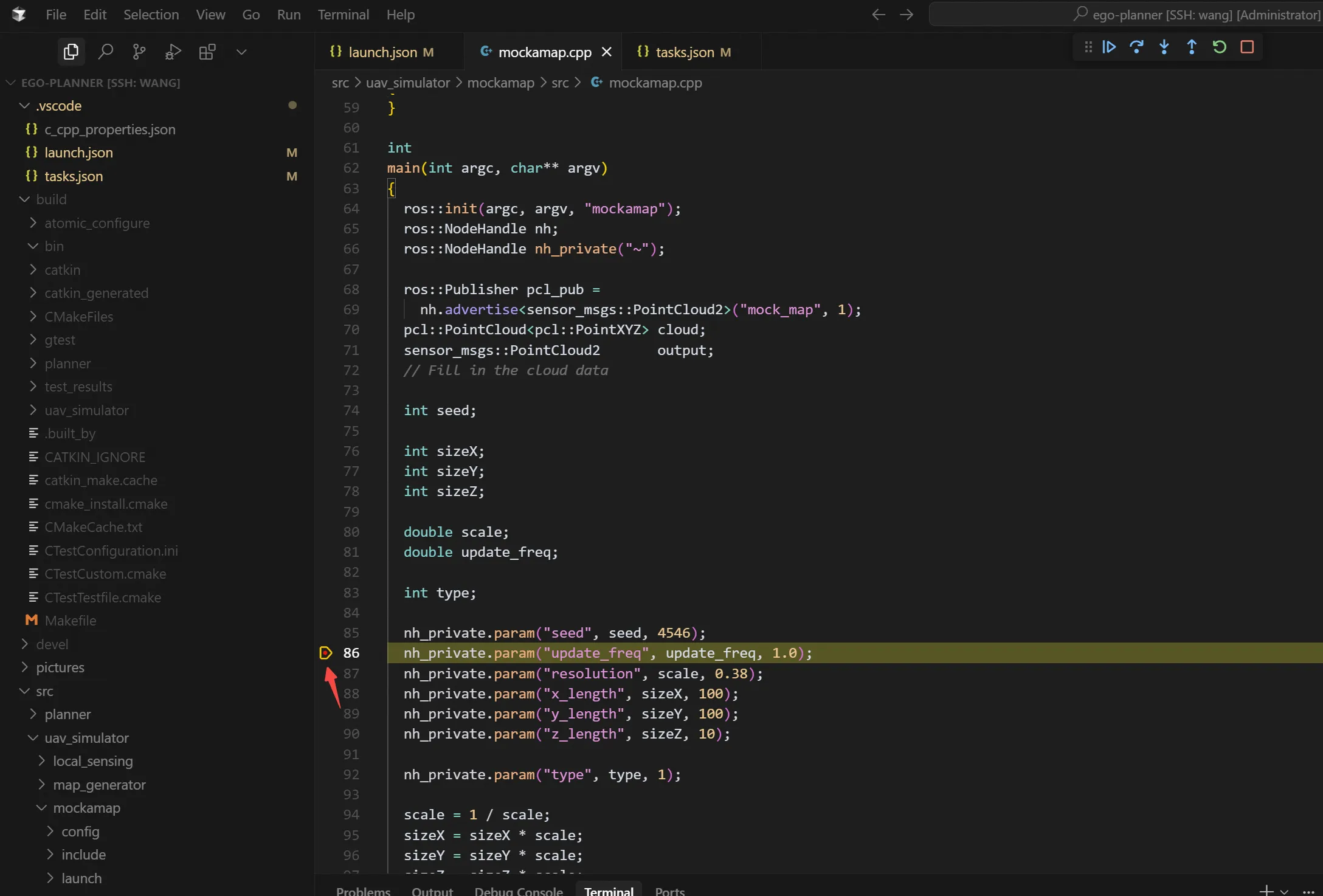
Task: Open the new terminal launch profile dropdown
Action: pyautogui.click(x=1284, y=891)
